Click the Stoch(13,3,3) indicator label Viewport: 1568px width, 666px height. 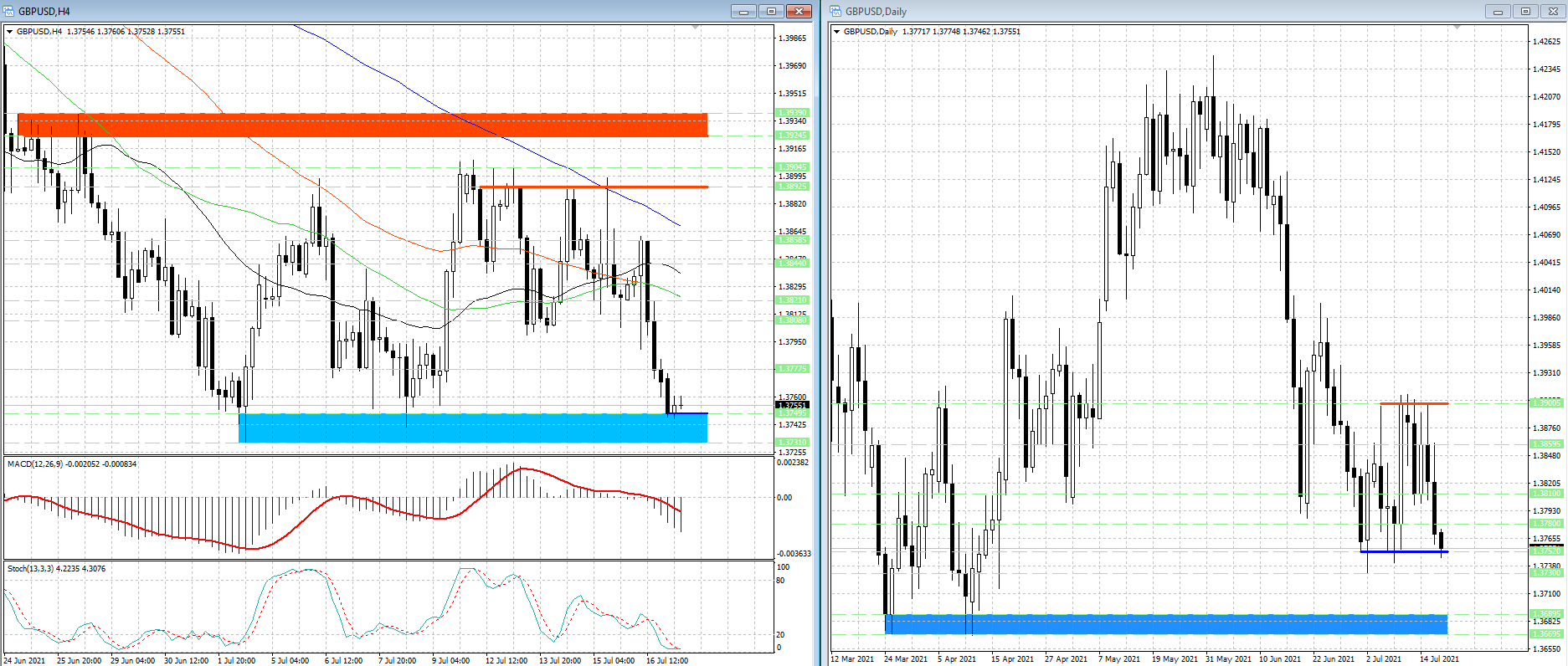click(56, 569)
